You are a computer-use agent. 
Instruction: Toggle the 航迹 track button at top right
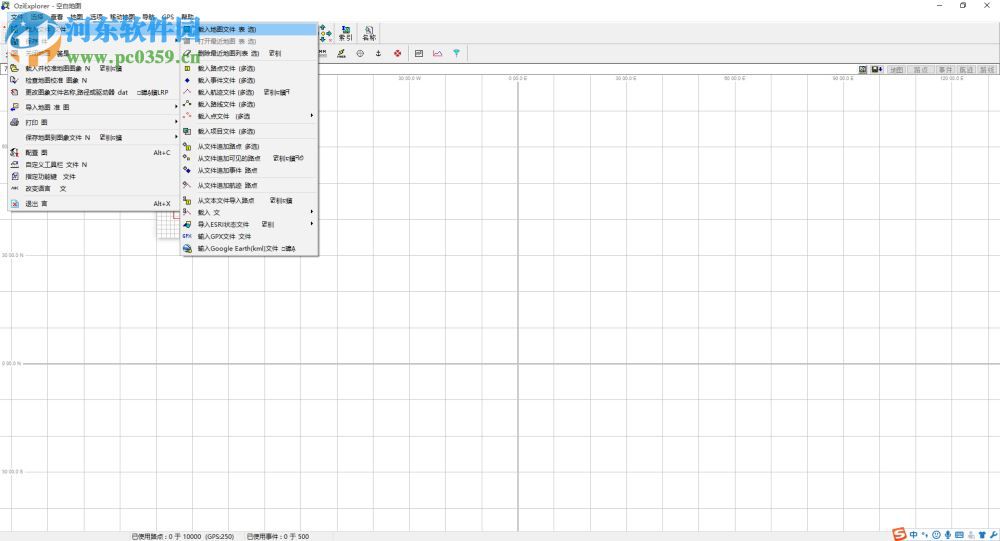pyautogui.click(x=966, y=70)
